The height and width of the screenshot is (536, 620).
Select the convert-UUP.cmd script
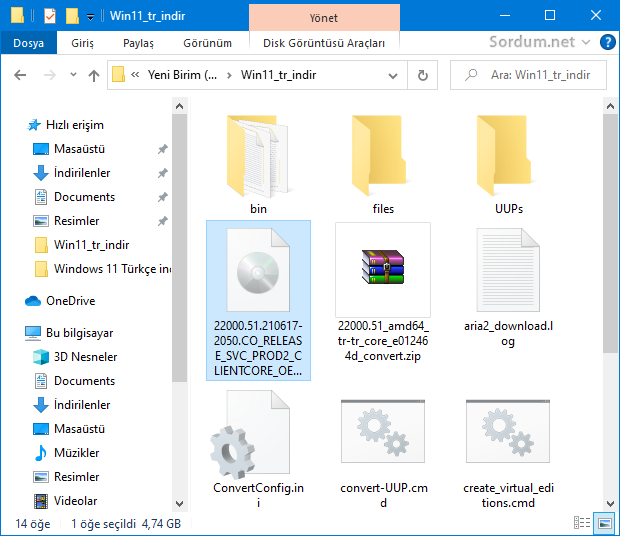pyautogui.click(x=383, y=453)
